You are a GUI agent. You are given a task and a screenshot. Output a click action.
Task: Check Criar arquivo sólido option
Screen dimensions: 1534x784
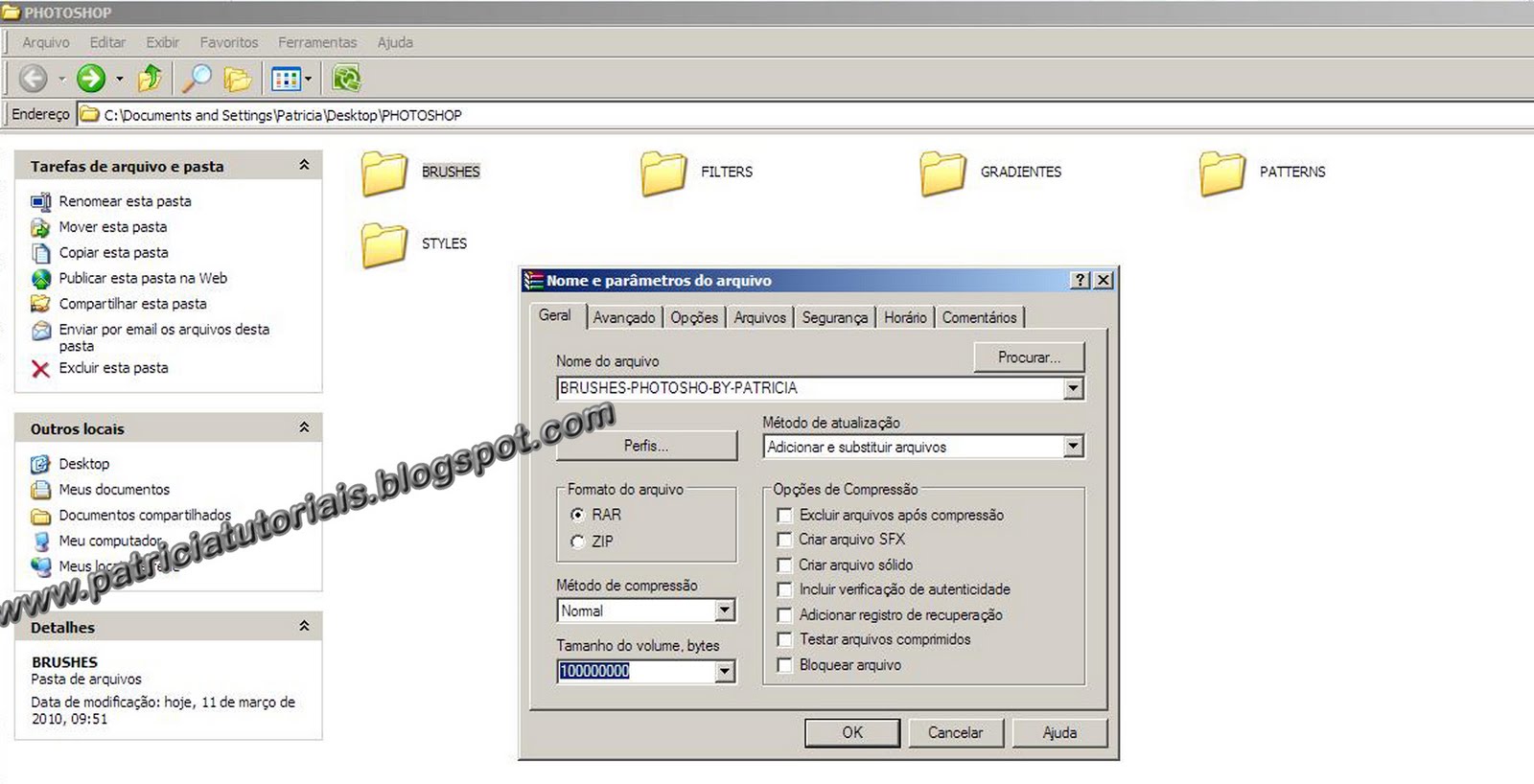coord(784,565)
